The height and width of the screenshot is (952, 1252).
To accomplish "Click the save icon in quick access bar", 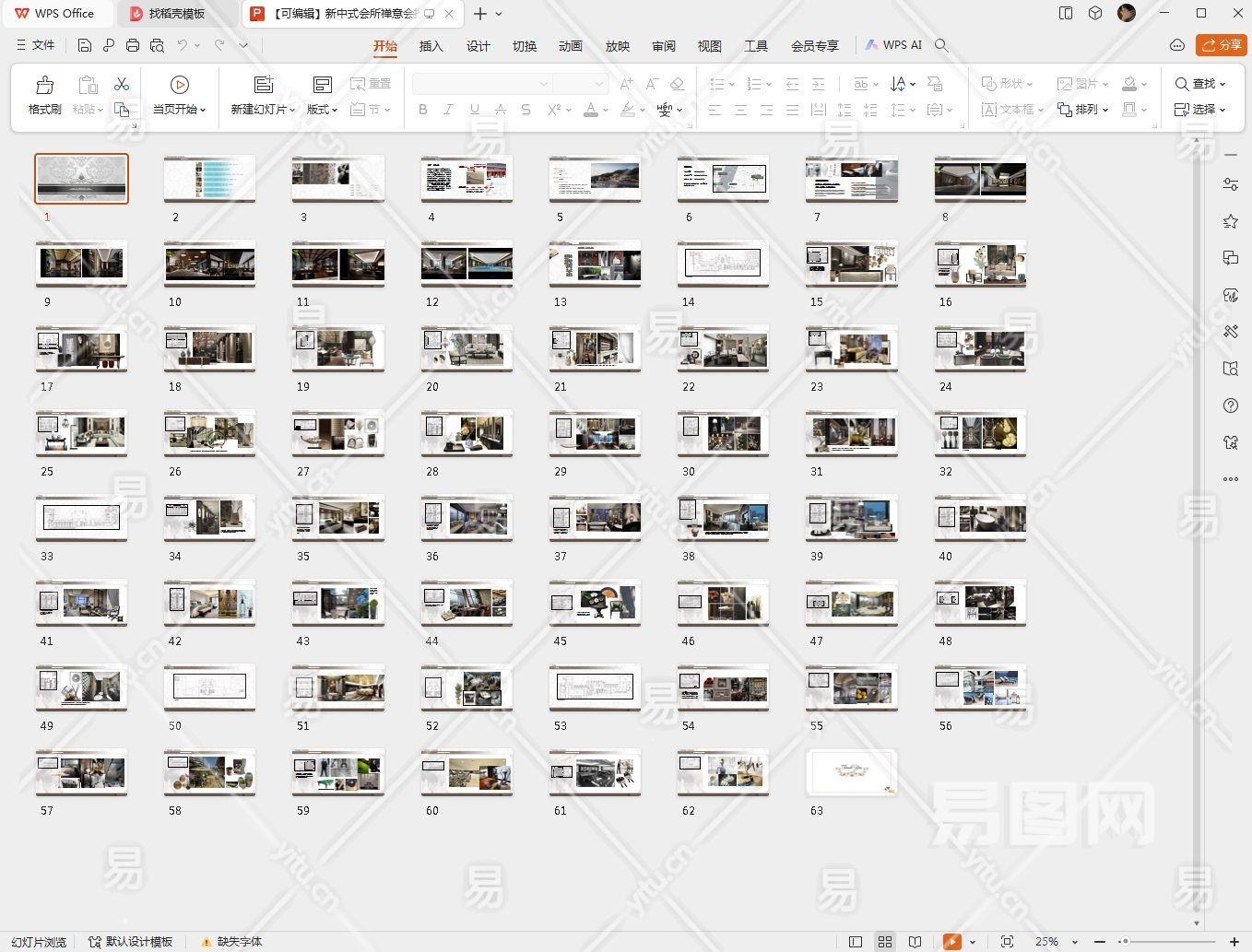I will (85, 45).
